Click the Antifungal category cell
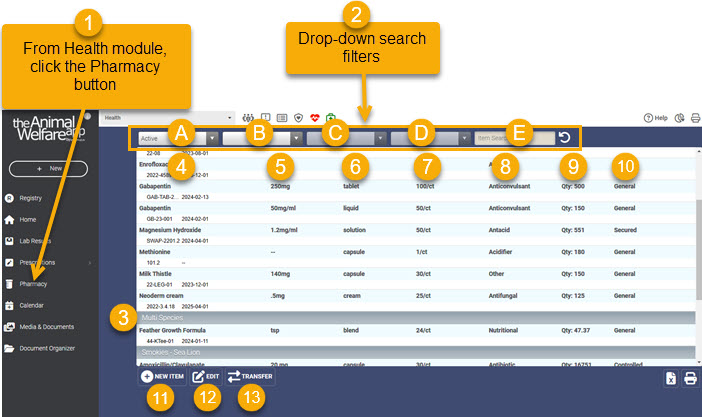The image size is (702, 417). (503, 296)
